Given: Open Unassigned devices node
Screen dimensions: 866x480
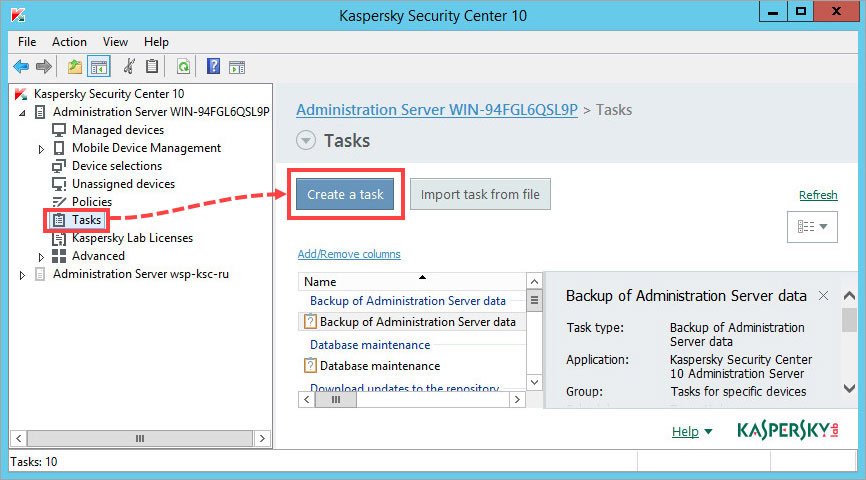Looking at the screenshot, I should click(x=123, y=184).
